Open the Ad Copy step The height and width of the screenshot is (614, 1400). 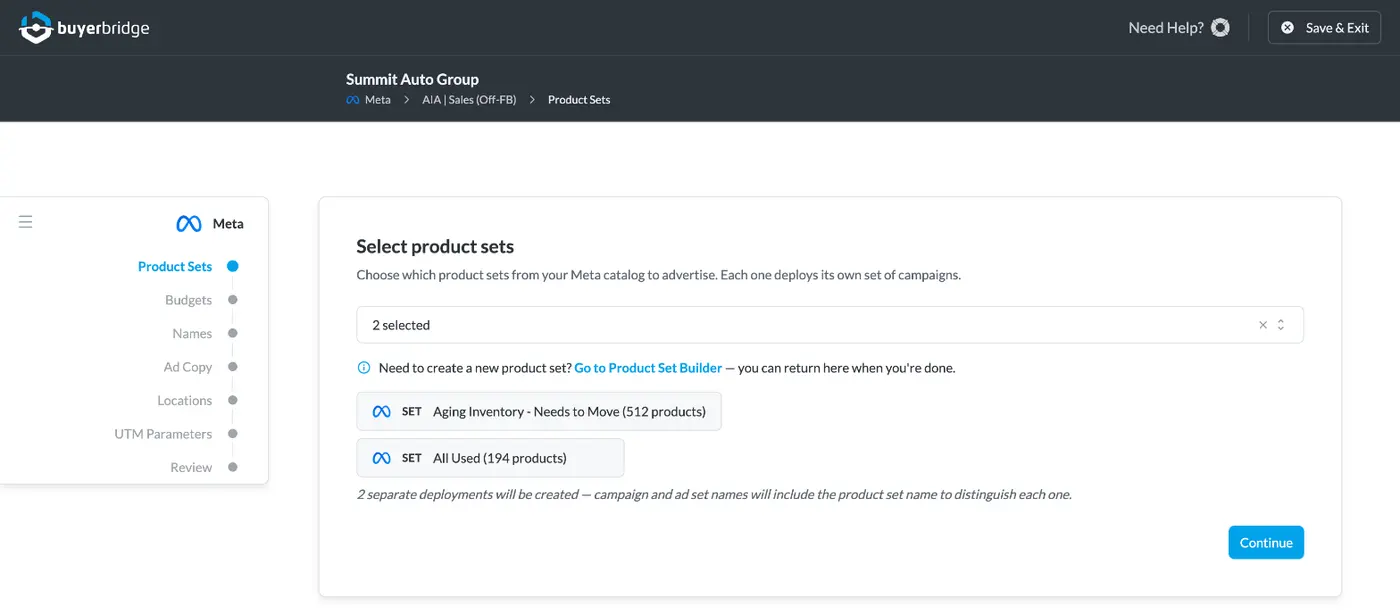coord(188,367)
